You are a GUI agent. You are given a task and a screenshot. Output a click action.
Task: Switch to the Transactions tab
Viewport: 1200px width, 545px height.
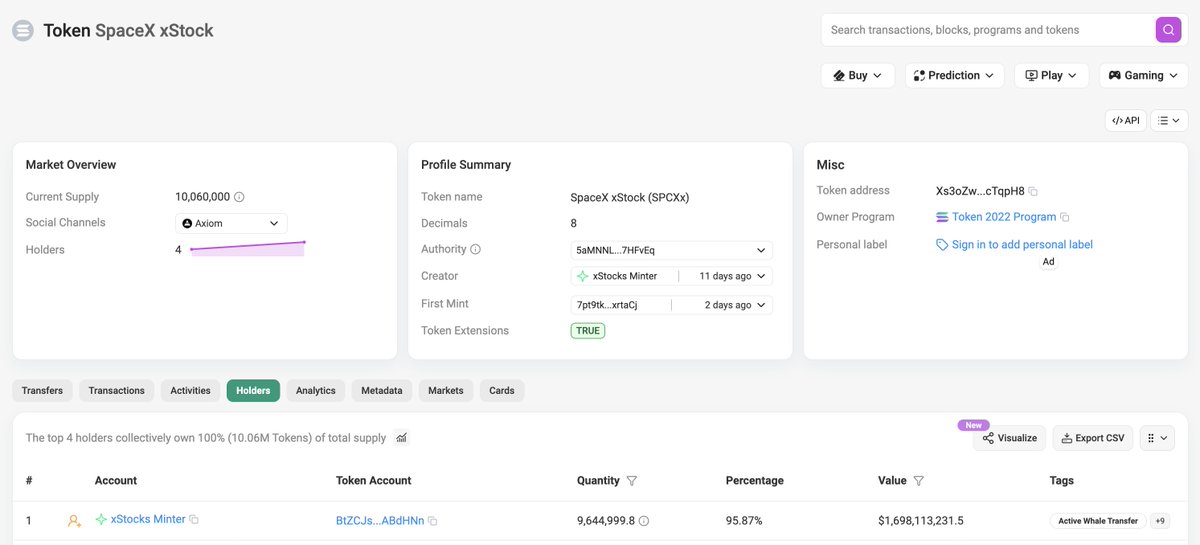(x=116, y=391)
